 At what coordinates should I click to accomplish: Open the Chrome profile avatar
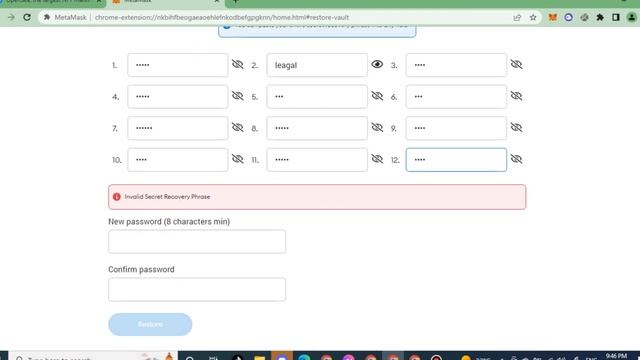[x=631, y=17]
